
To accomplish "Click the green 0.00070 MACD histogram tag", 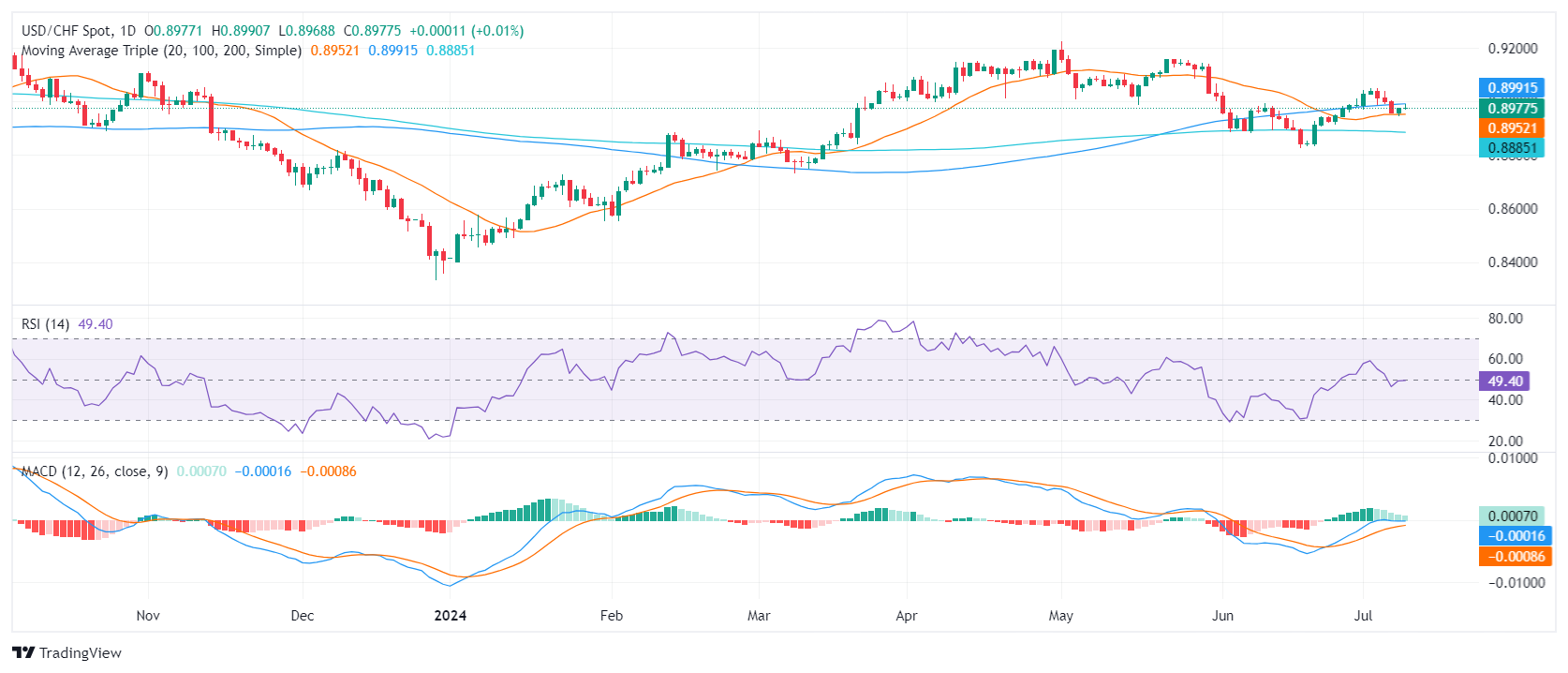I will coord(1512,516).
